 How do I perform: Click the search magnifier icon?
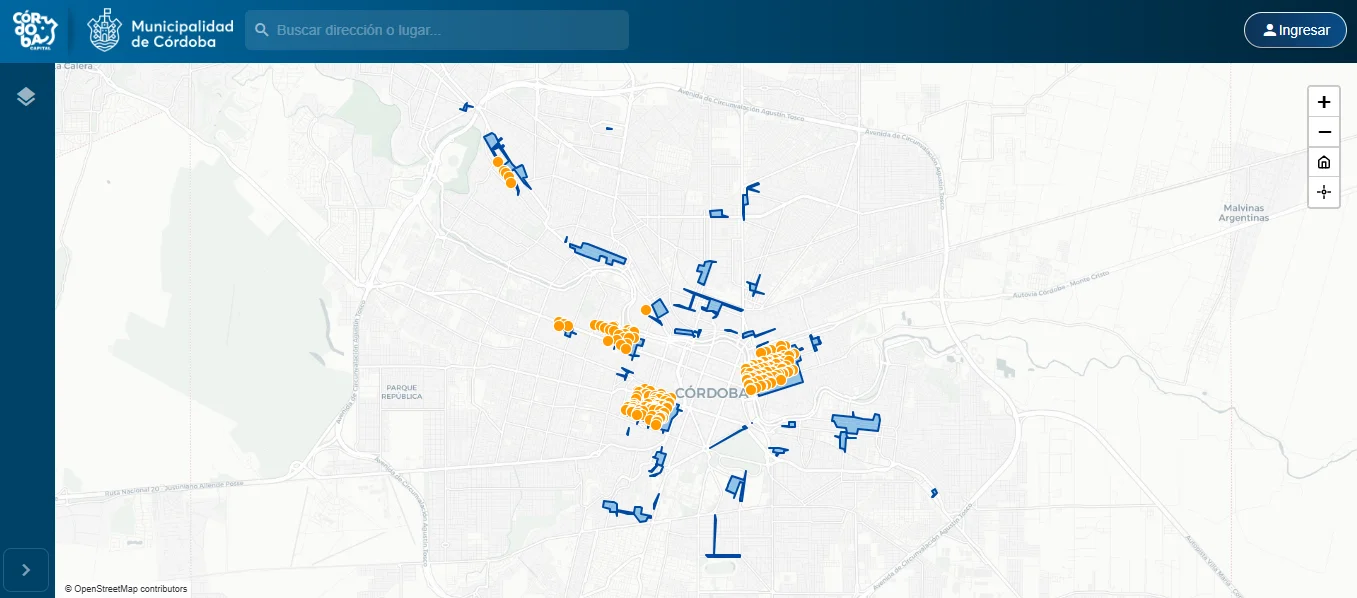tap(262, 30)
